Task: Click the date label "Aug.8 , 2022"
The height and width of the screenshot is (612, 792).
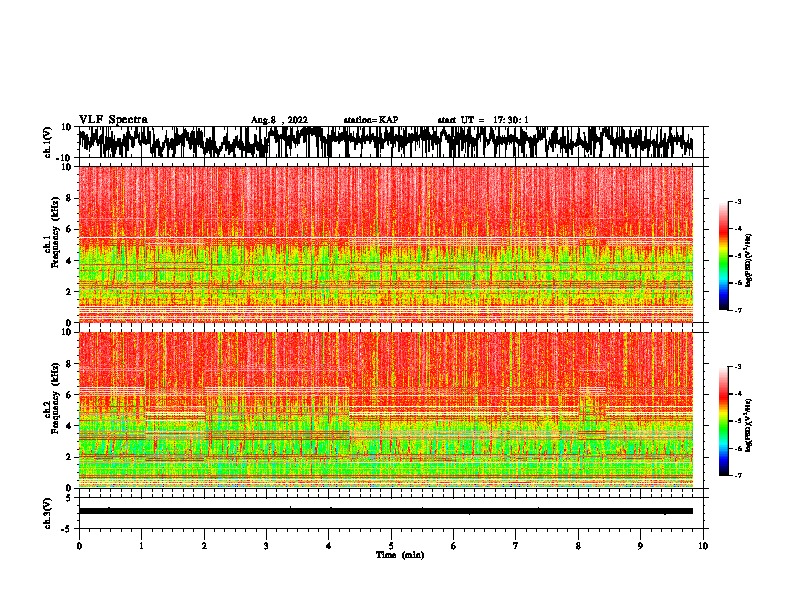Action: pos(279,120)
